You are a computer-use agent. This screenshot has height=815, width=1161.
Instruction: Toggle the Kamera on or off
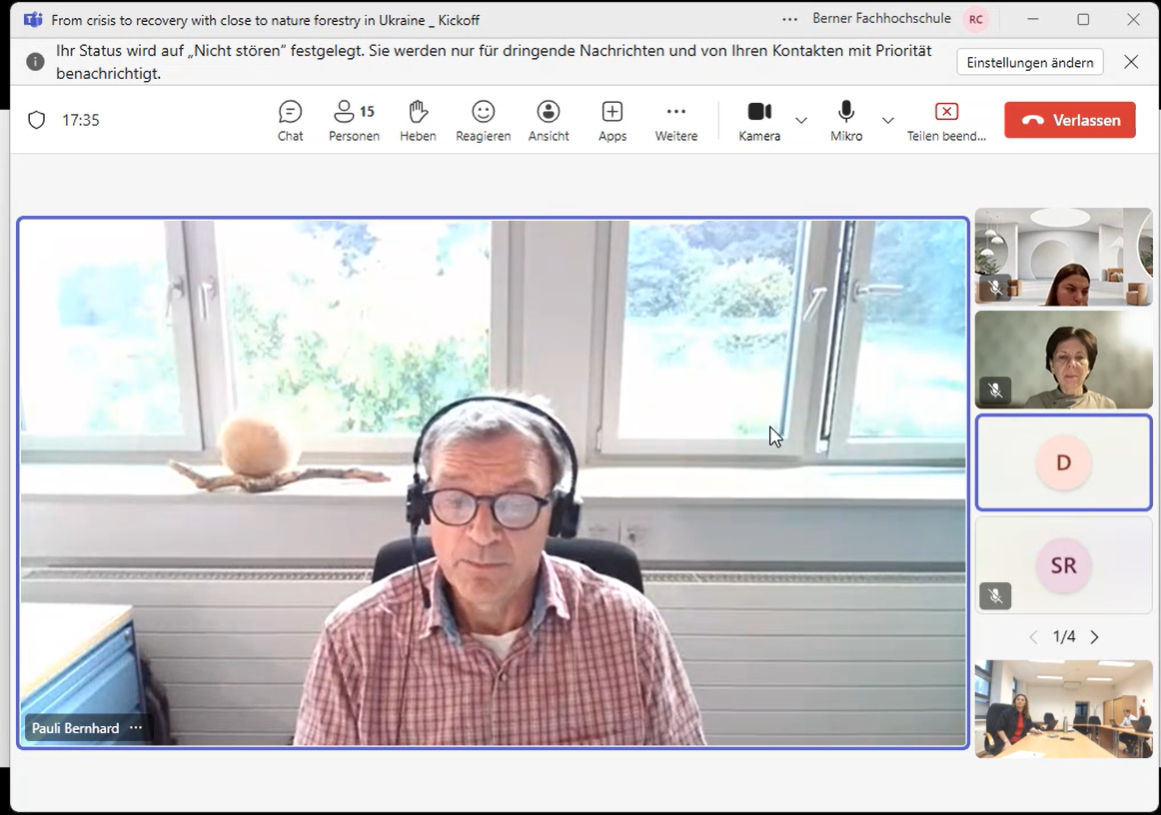(759, 121)
